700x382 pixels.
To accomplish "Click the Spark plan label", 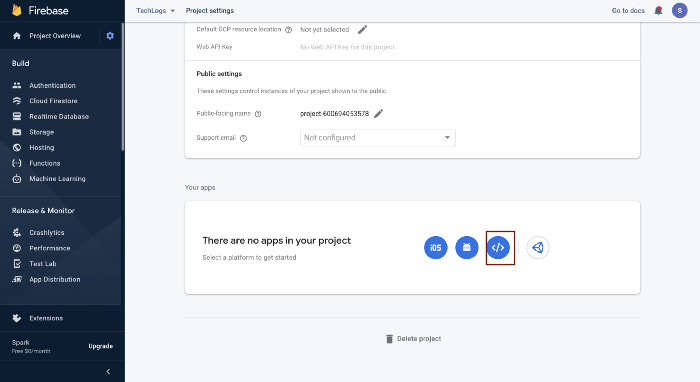I will pyautogui.click(x=21, y=342).
